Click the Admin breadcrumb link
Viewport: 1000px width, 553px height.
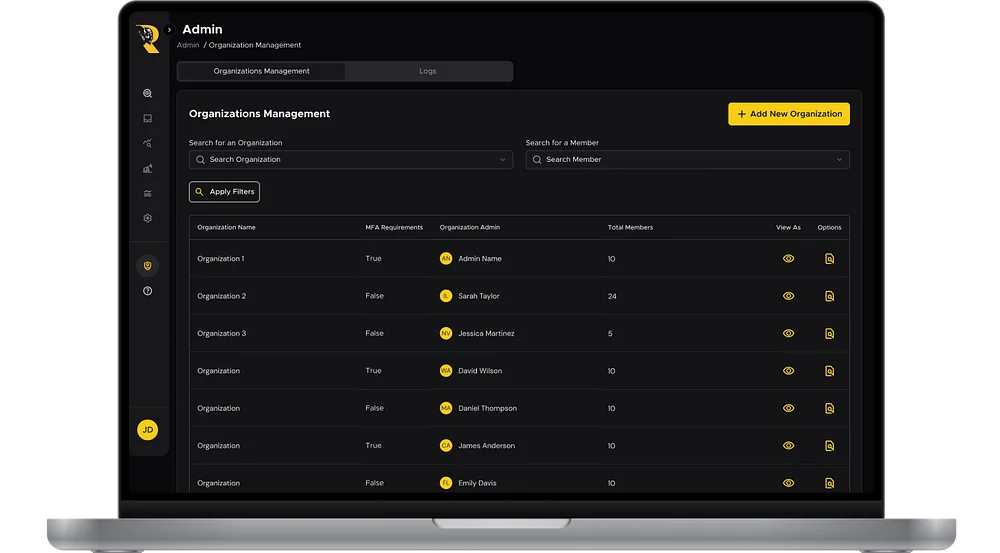coord(188,45)
